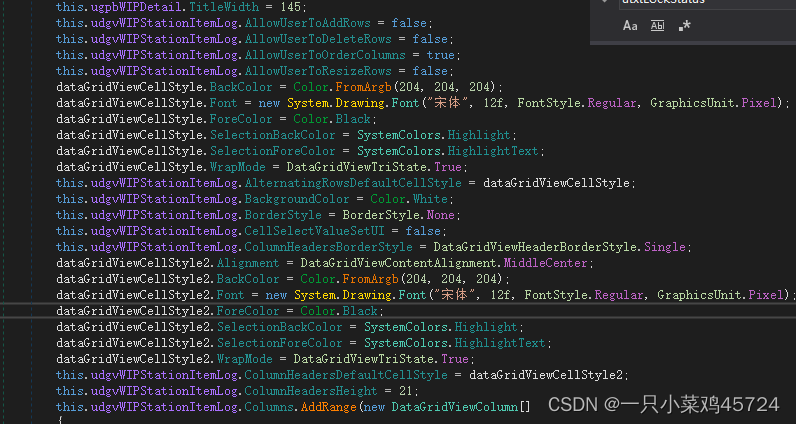796x424 pixels.
Task: Click the CellSelectValueSetUI property
Action: [x=315, y=231]
